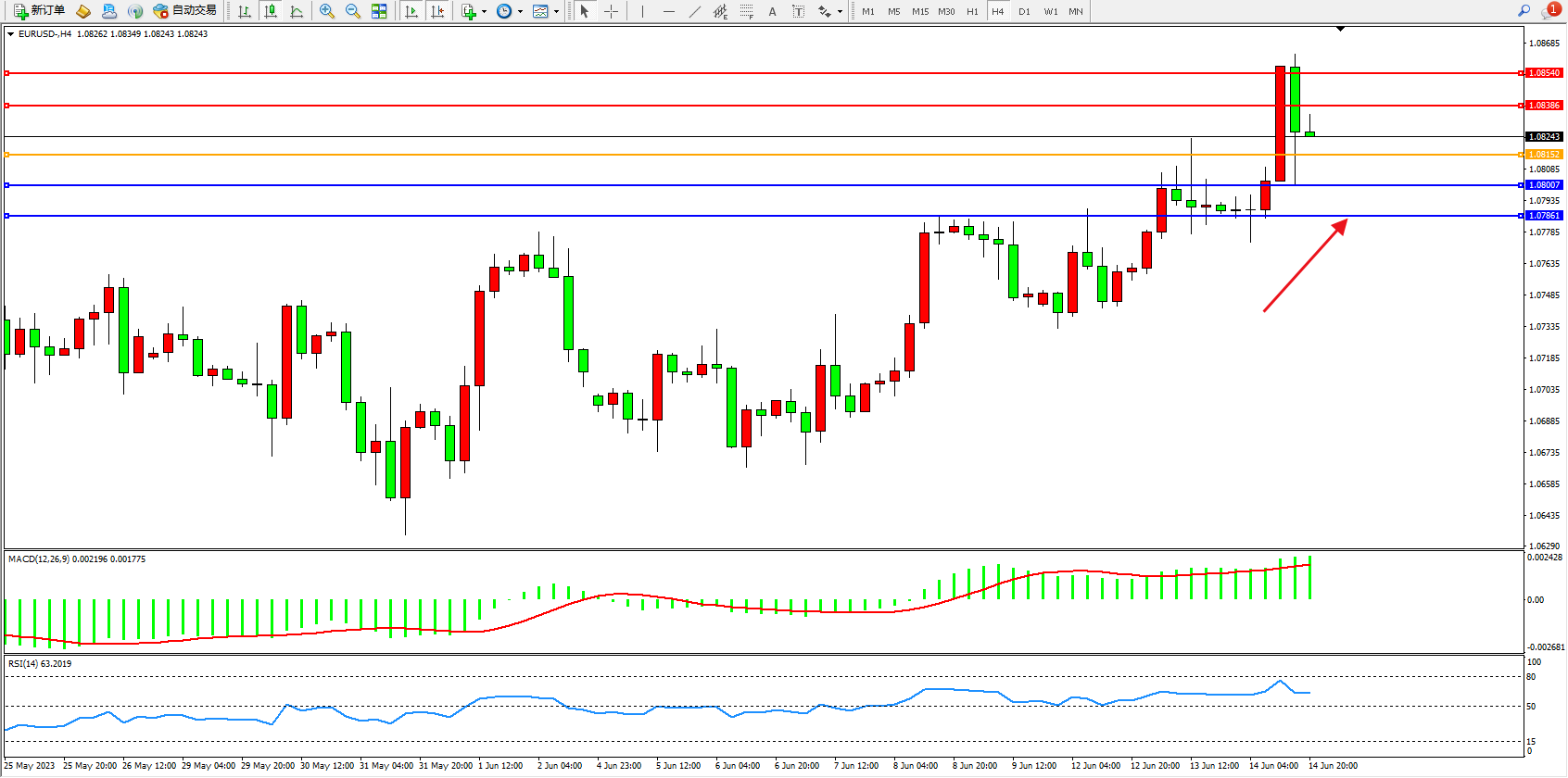
Task: Click the New Order (新订单) button
Action: (39, 11)
